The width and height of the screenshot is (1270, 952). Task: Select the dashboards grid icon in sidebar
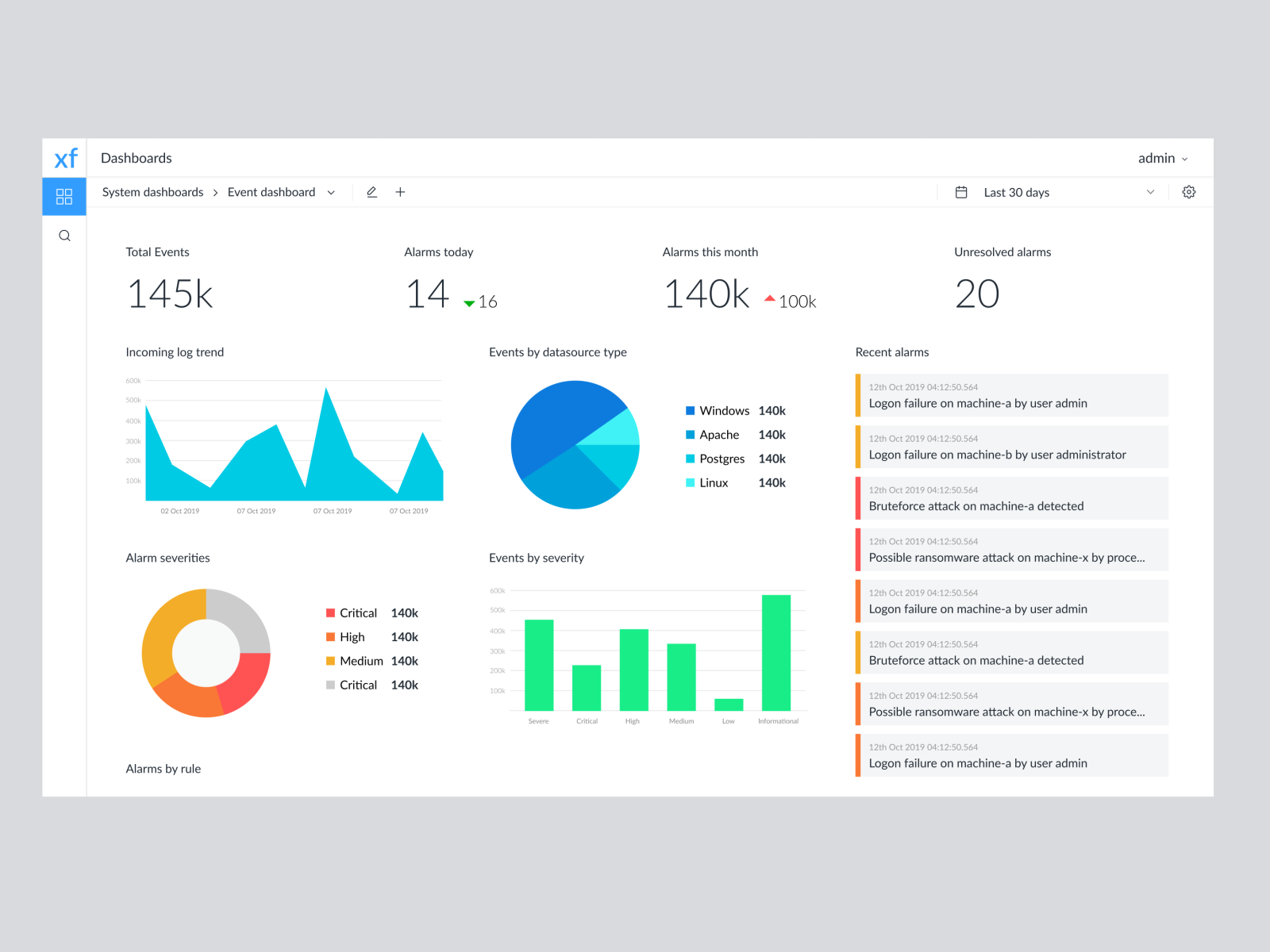[64, 196]
